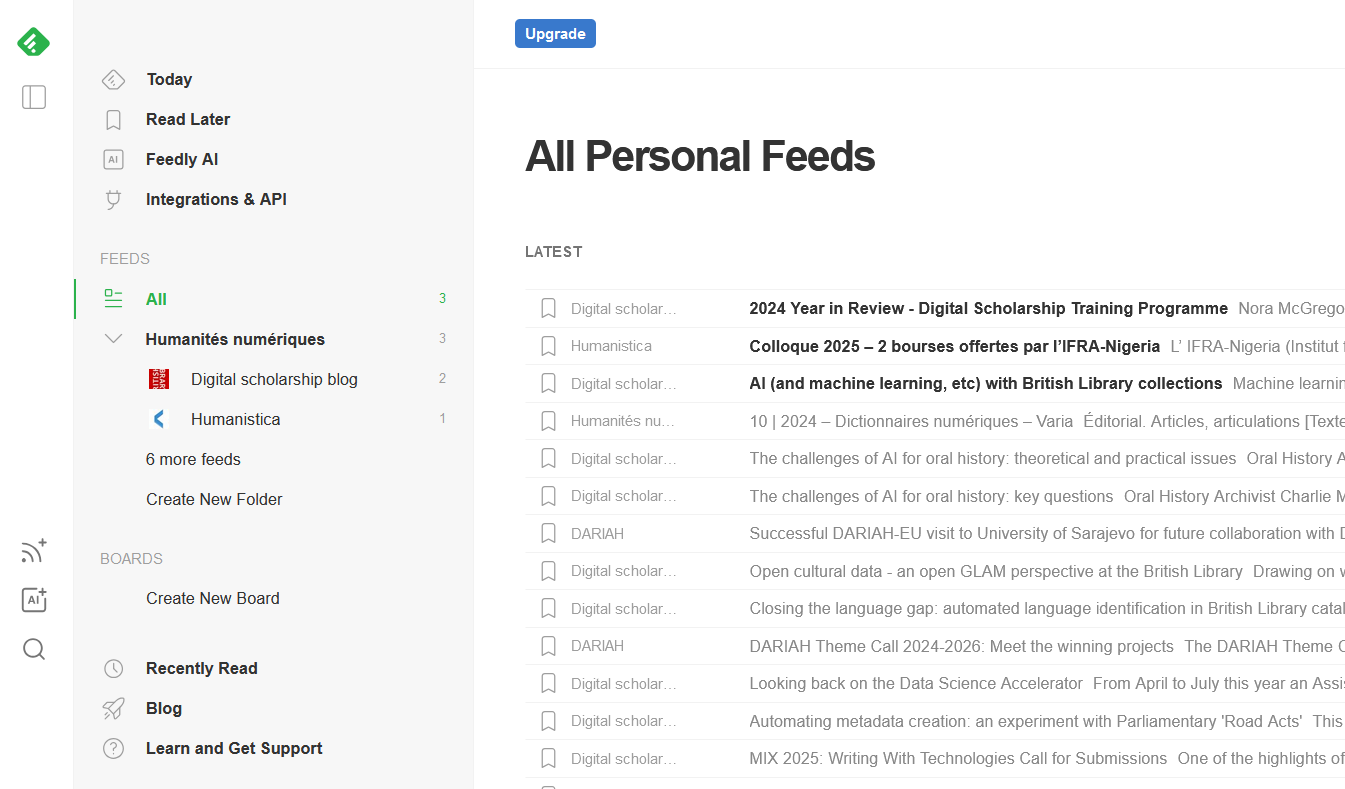Click the Feedly logo icon
Image resolution: width=1345 pixels, height=789 pixels.
click(33, 42)
